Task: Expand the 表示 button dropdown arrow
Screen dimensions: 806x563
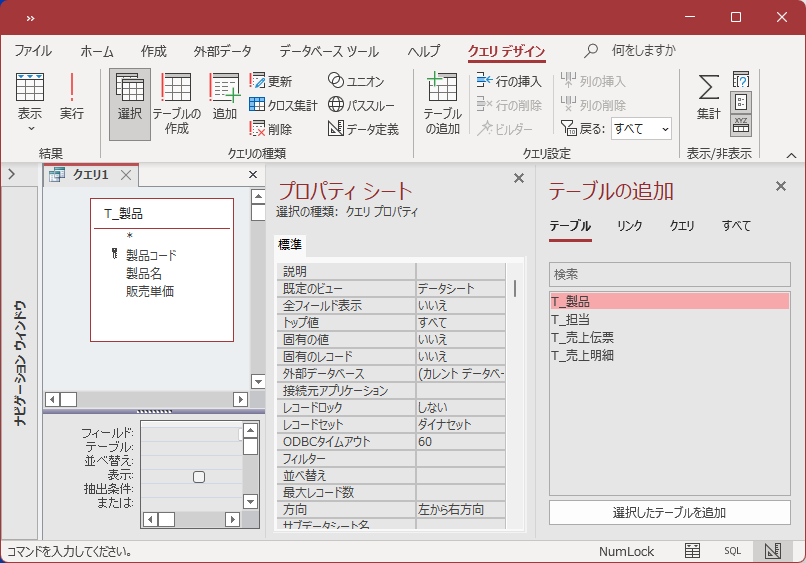Action: tap(31, 129)
